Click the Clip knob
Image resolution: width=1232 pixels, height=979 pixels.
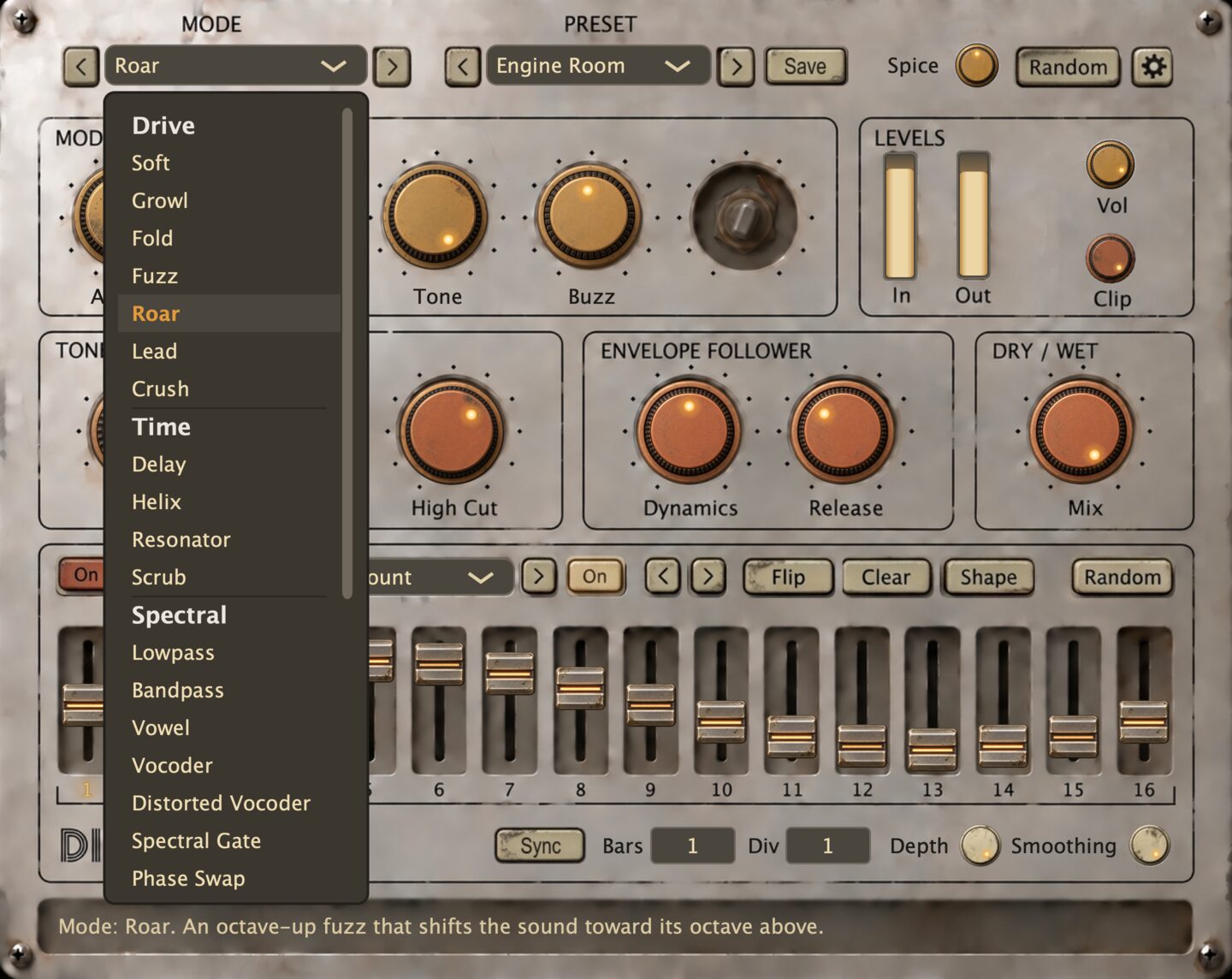click(x=1111, y=258)
